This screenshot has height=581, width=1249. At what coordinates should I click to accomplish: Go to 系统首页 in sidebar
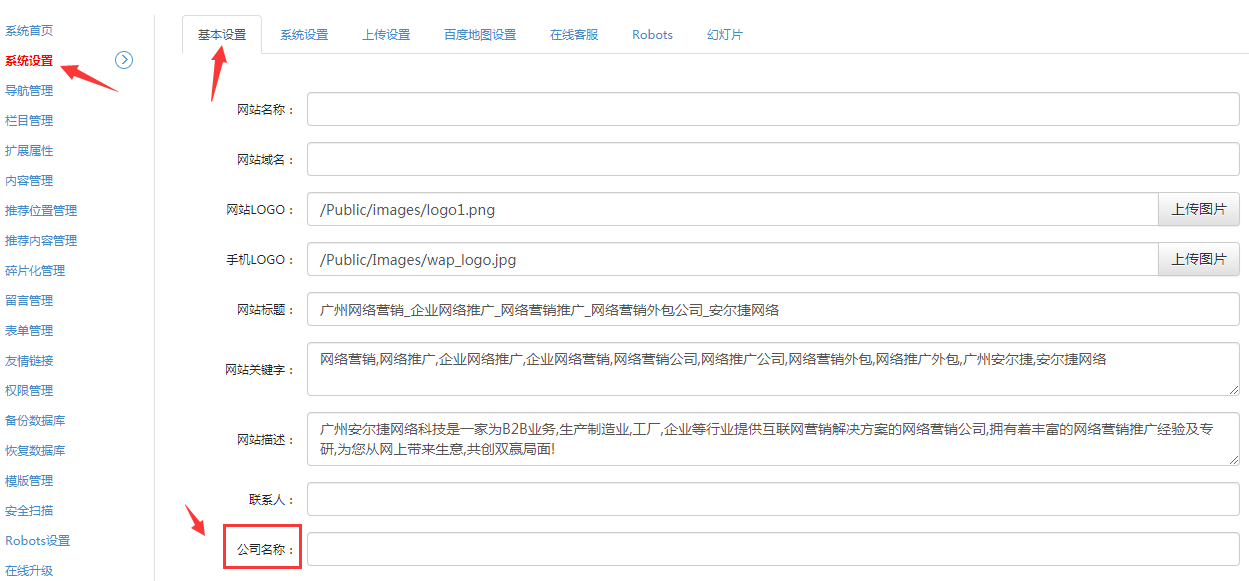pyautogui.click(x=29, y=31)
